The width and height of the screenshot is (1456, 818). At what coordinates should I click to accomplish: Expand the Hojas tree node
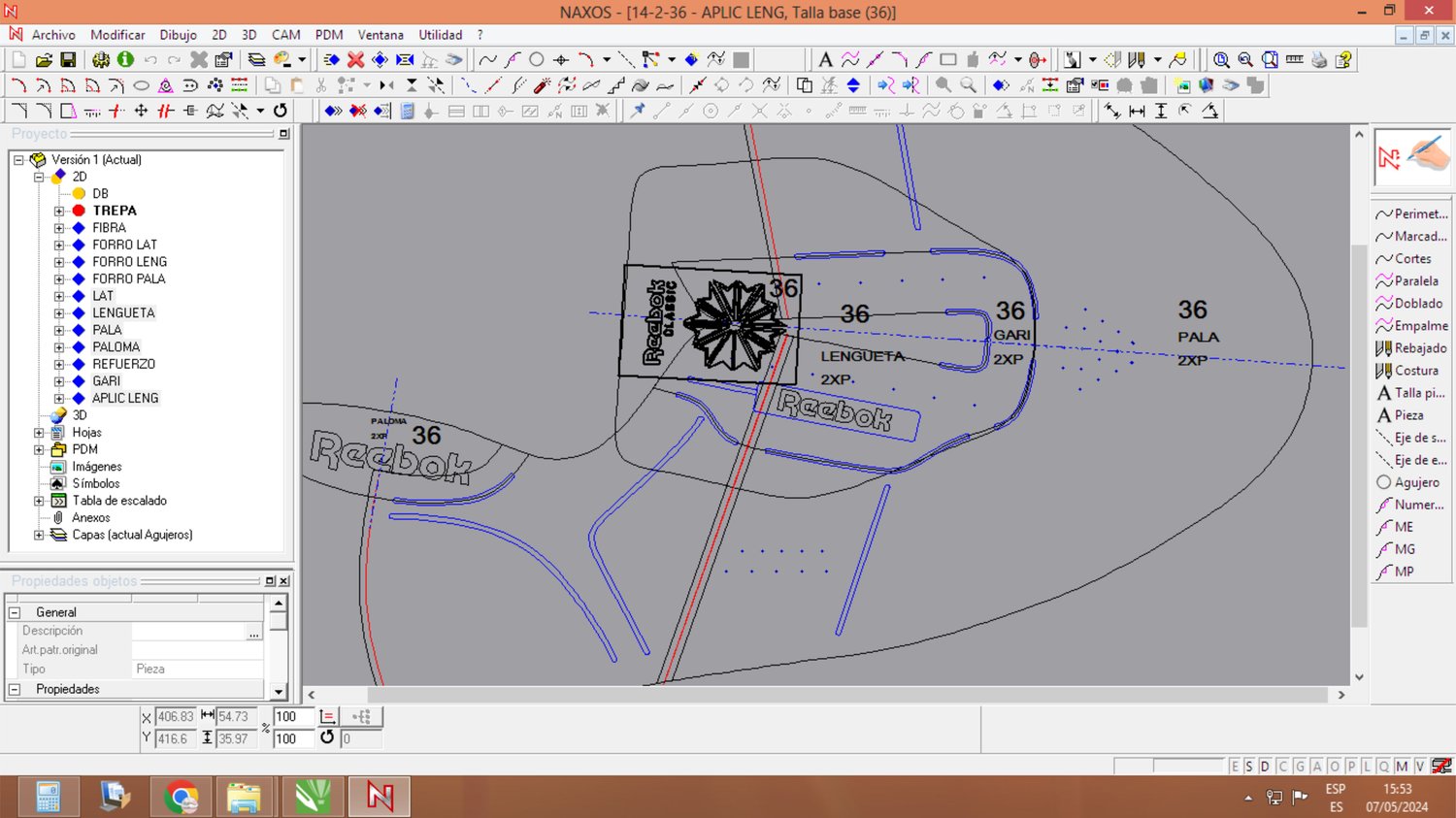pos(39,433)
